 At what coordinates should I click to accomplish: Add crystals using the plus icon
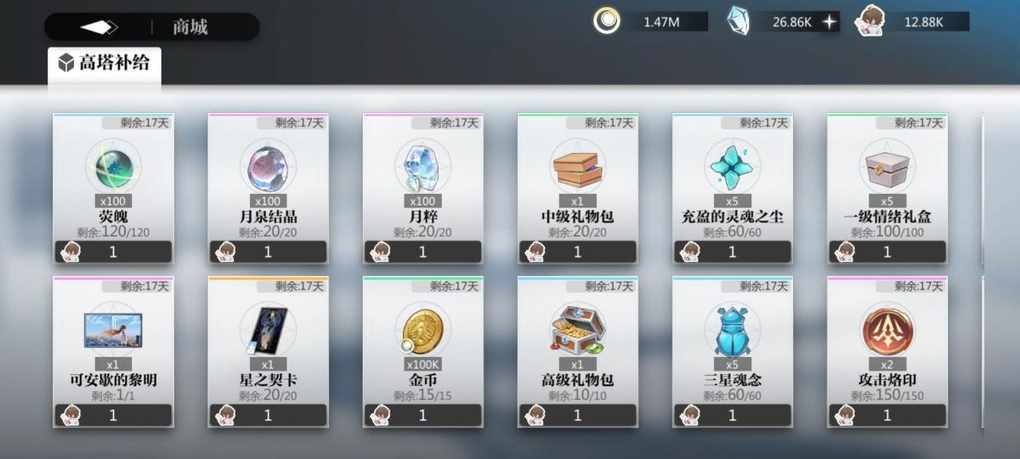click(829, 22)
